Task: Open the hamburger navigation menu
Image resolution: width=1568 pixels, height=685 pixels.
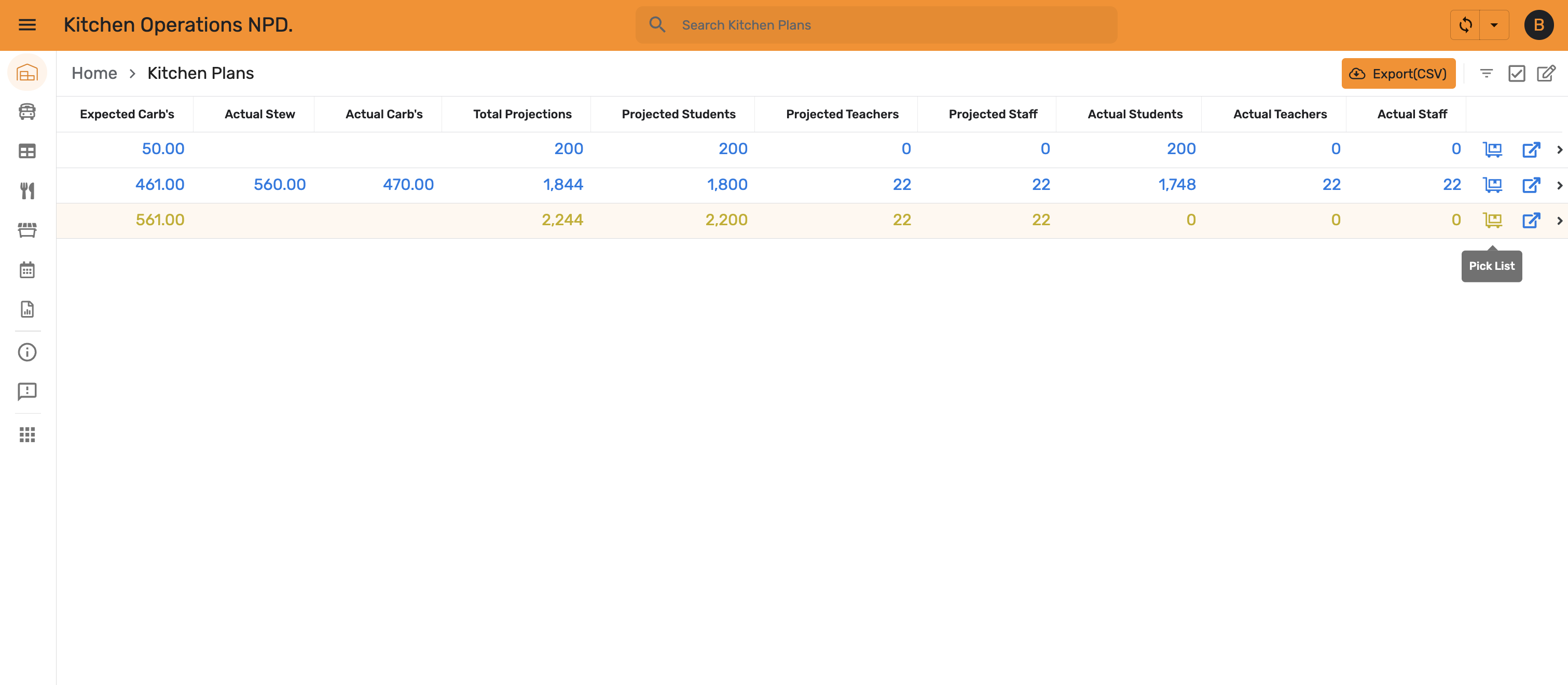Action: point(27,25)
